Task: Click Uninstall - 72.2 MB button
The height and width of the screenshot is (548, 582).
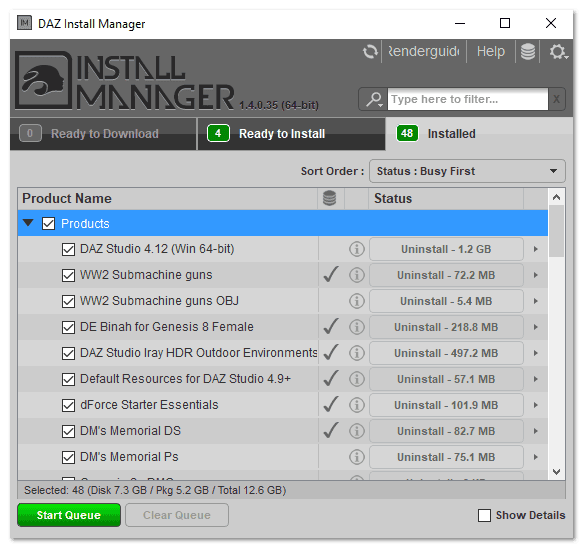Action: pos(446,275)
